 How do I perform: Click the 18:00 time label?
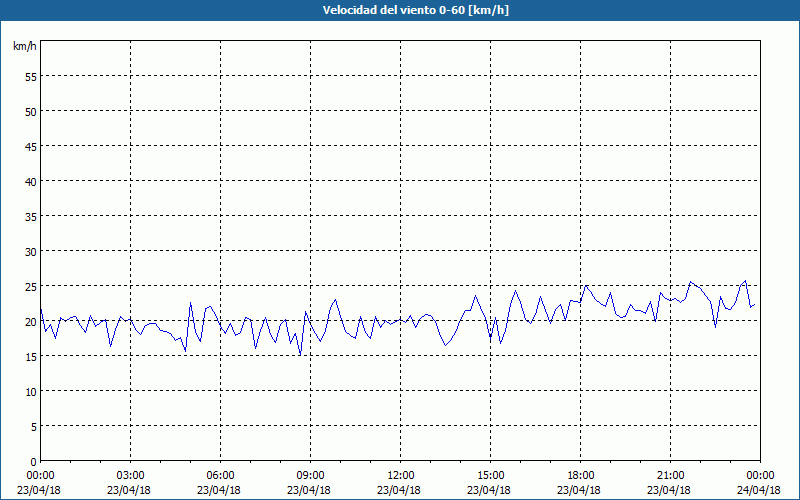point(580,476)
